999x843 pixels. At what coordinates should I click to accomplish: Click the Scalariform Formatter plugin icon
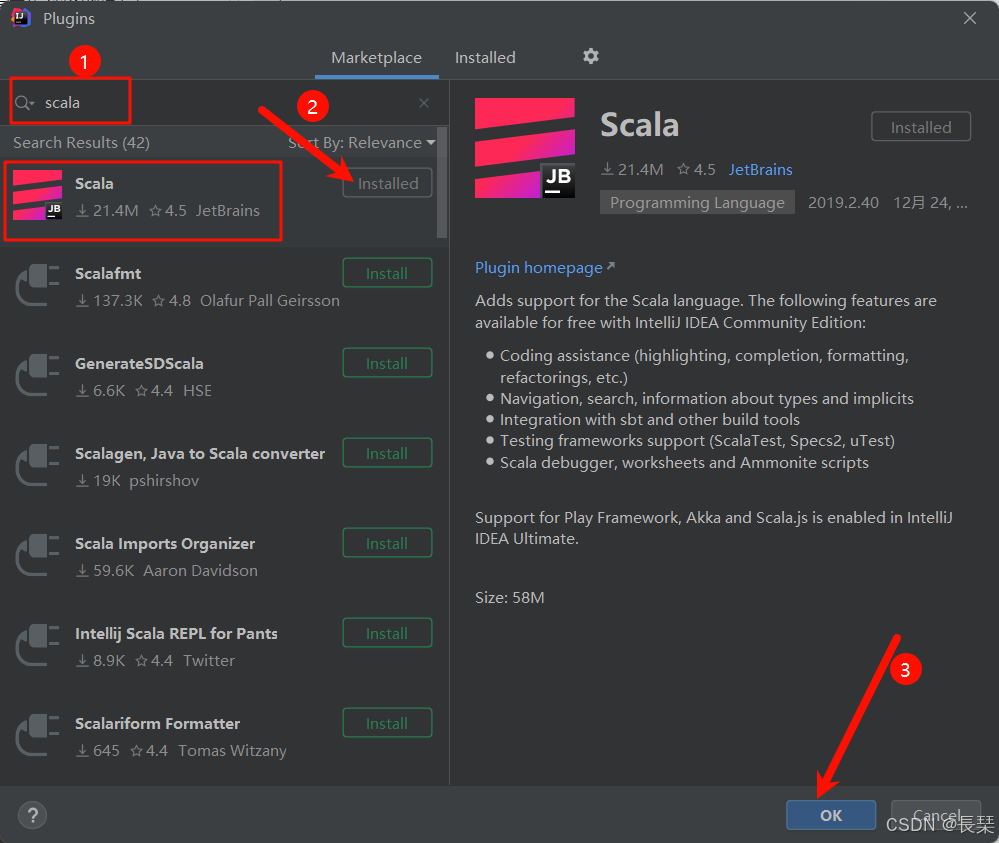coord(38,735)
